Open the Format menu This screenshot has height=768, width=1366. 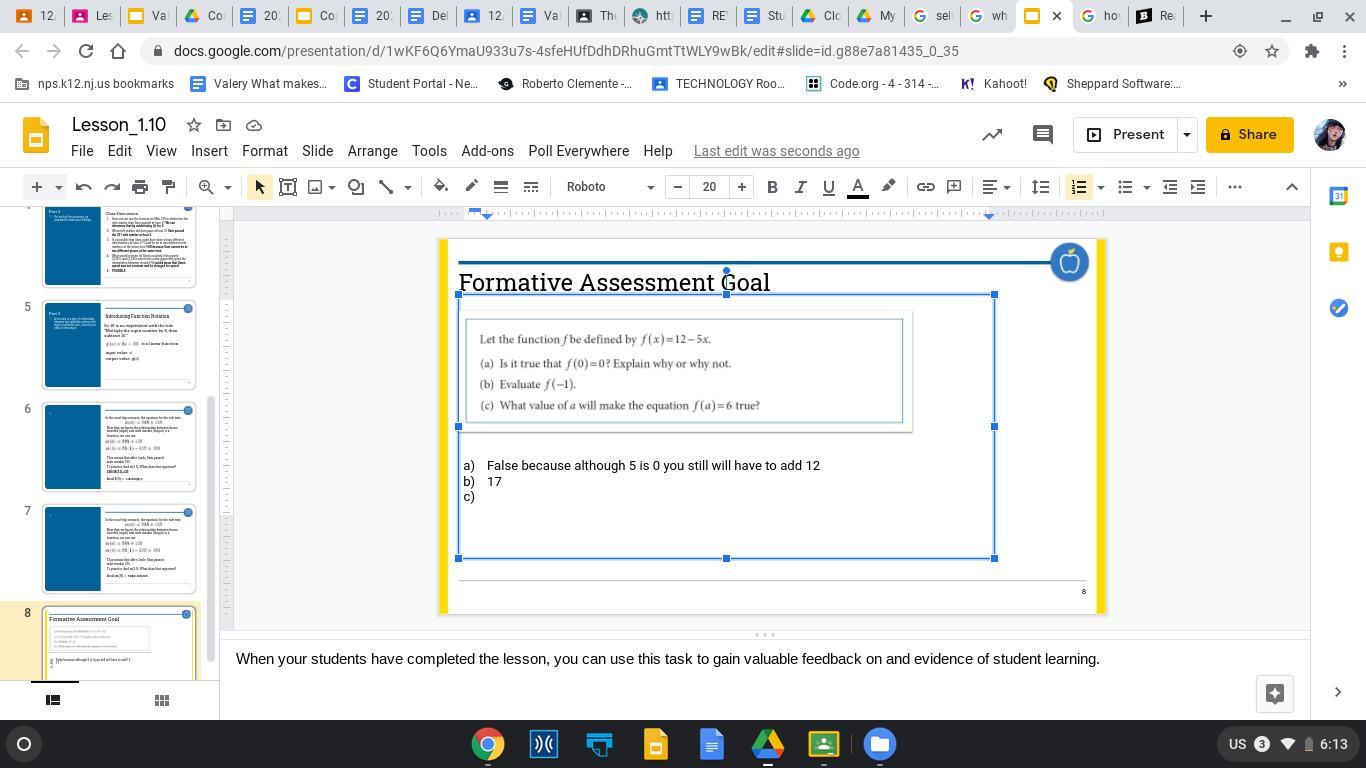click(264, 151)
